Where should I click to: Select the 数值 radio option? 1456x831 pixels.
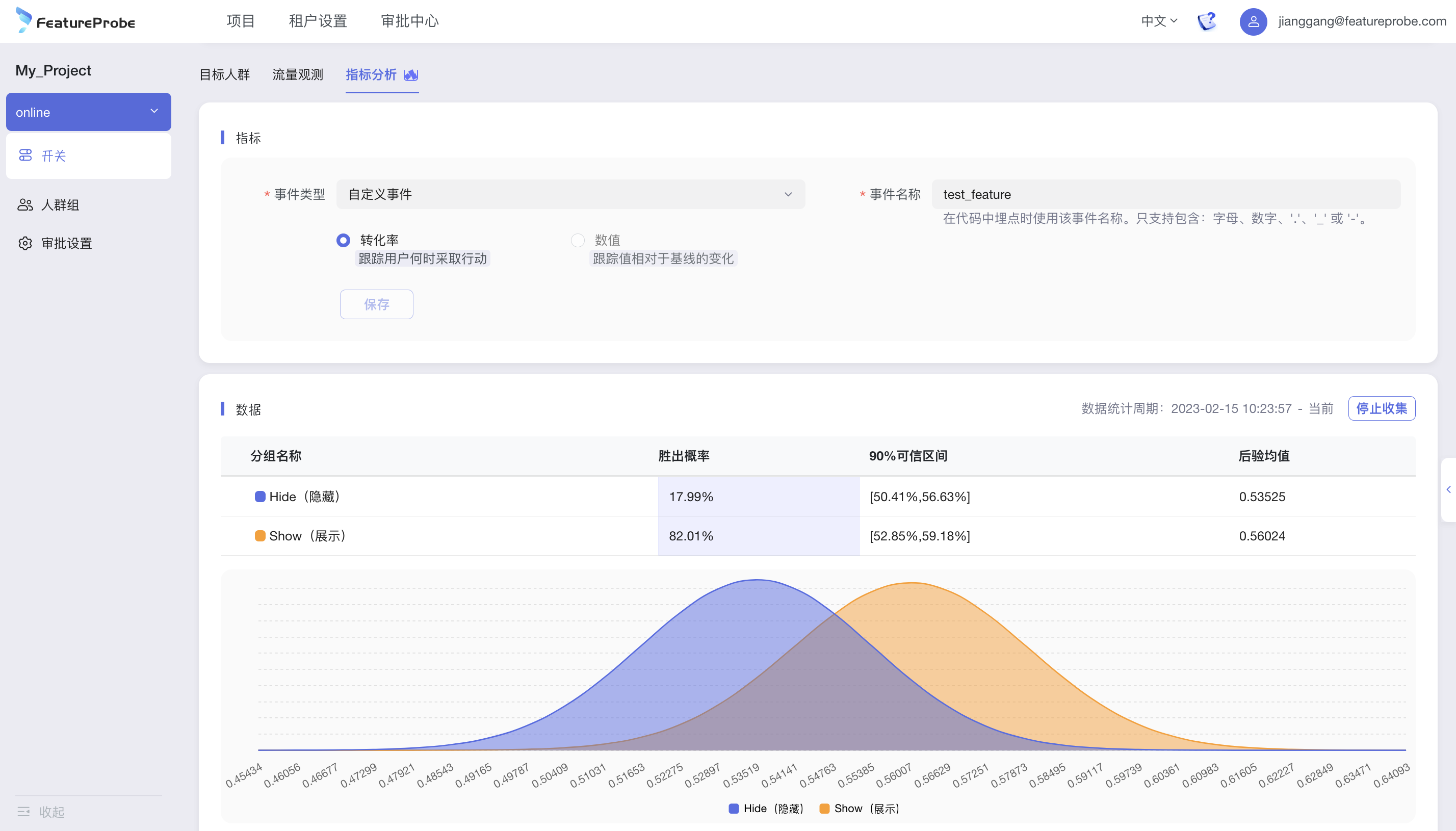click(x=578, y=240)
